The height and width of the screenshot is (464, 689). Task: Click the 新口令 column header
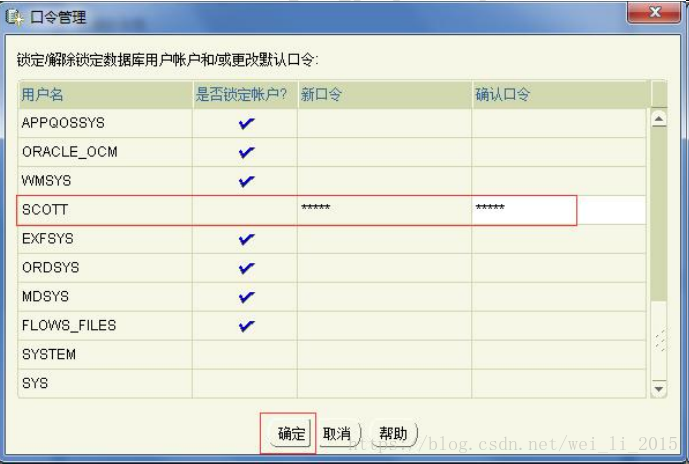pos(384,94)
